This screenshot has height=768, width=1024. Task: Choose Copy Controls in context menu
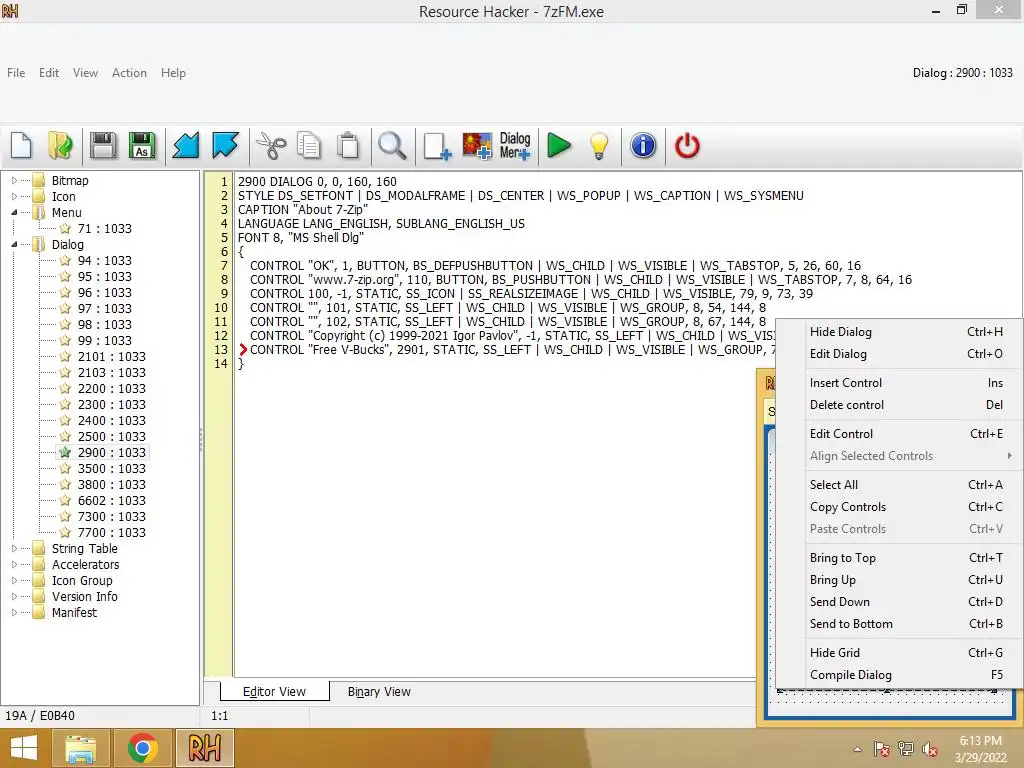pos(899,507)
